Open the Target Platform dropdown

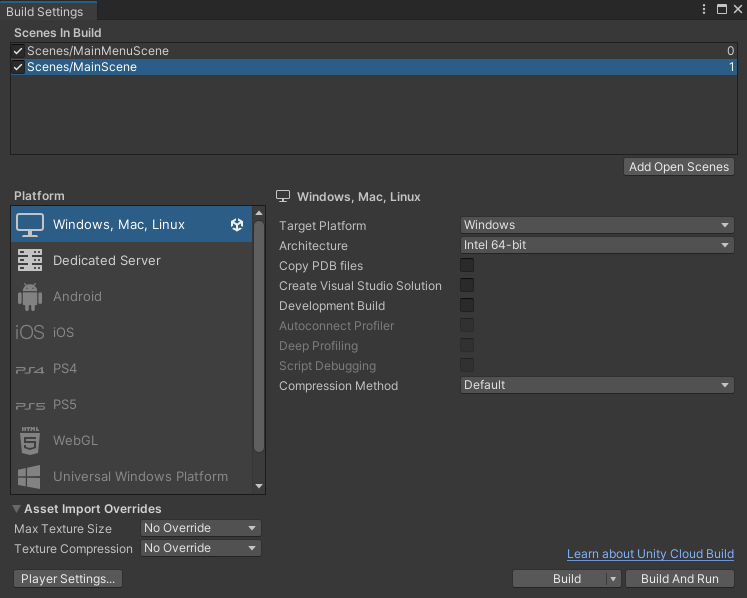597,225
